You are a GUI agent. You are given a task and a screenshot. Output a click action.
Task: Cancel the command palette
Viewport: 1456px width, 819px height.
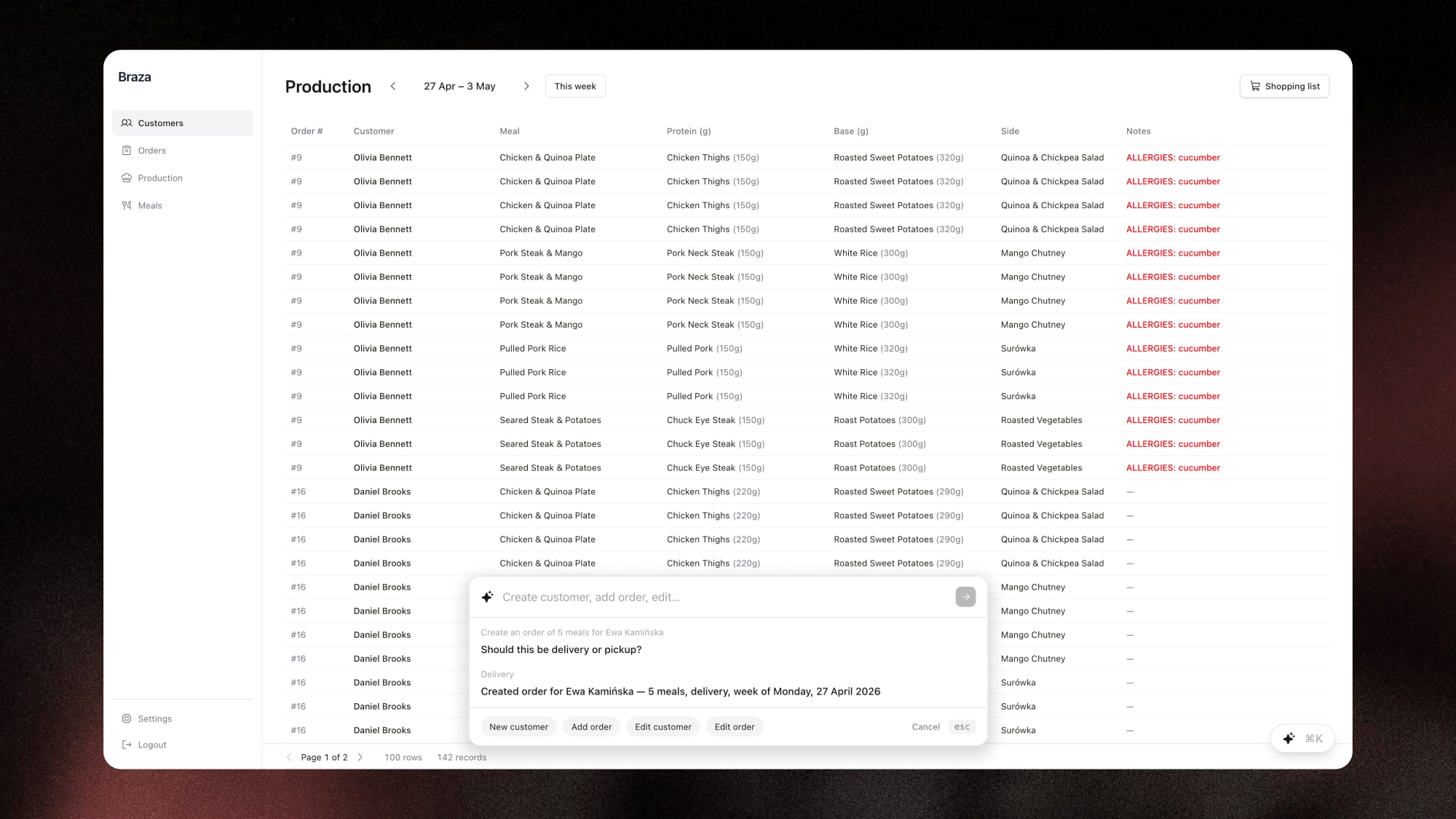925,727
